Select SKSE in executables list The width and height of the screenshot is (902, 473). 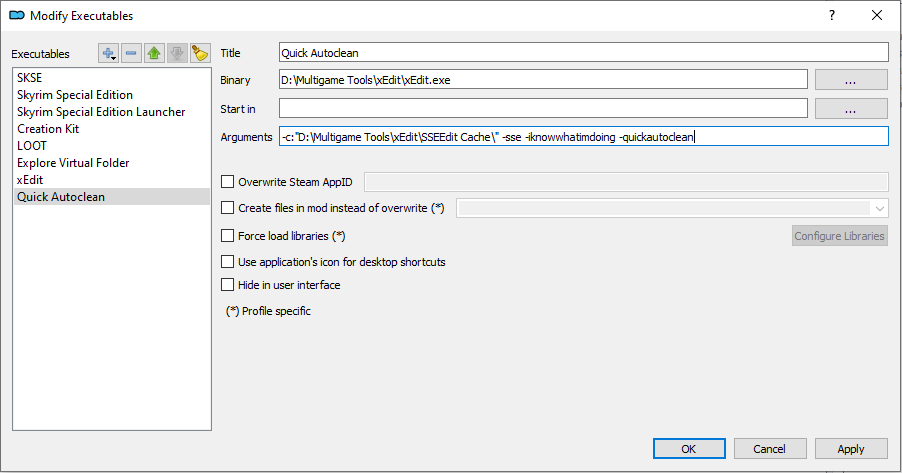tap(30, 78)
